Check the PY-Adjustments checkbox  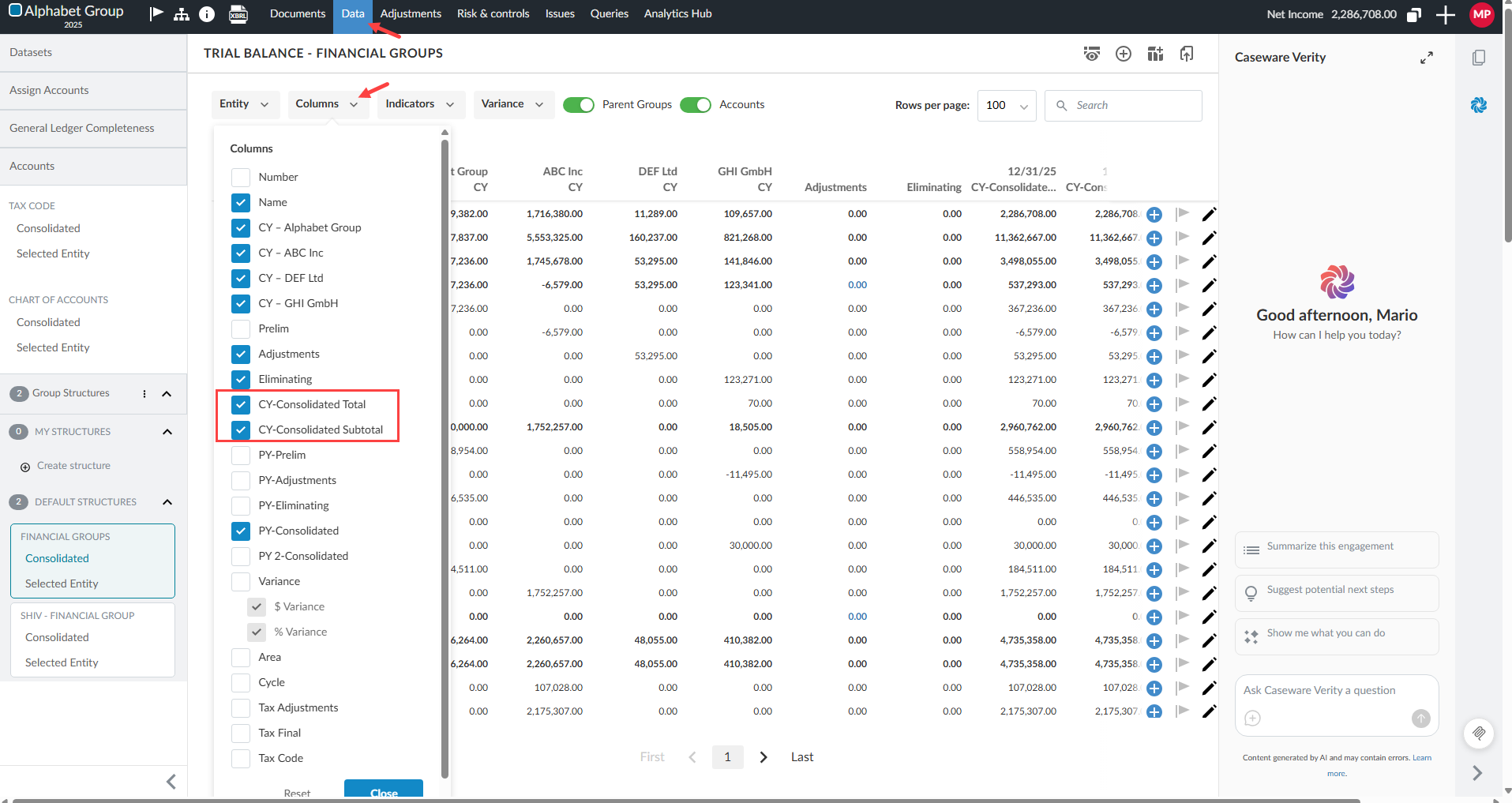click(x=241, y=480)
